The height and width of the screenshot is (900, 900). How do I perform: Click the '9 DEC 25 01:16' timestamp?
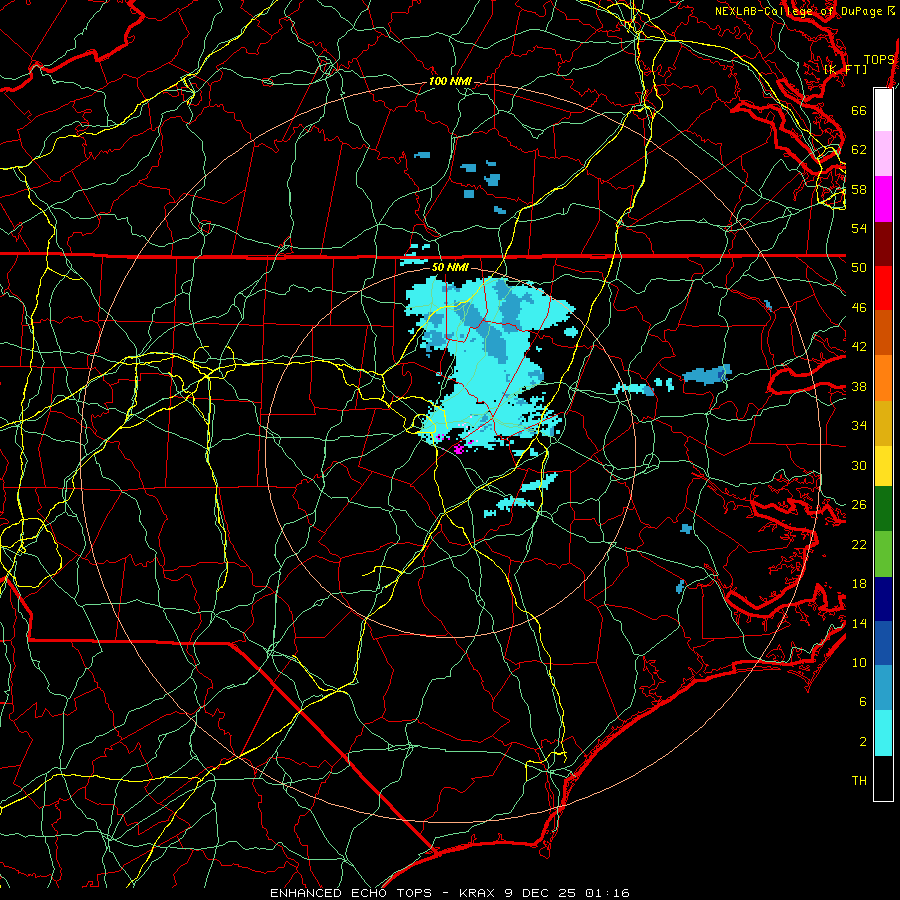coord(567,893)
